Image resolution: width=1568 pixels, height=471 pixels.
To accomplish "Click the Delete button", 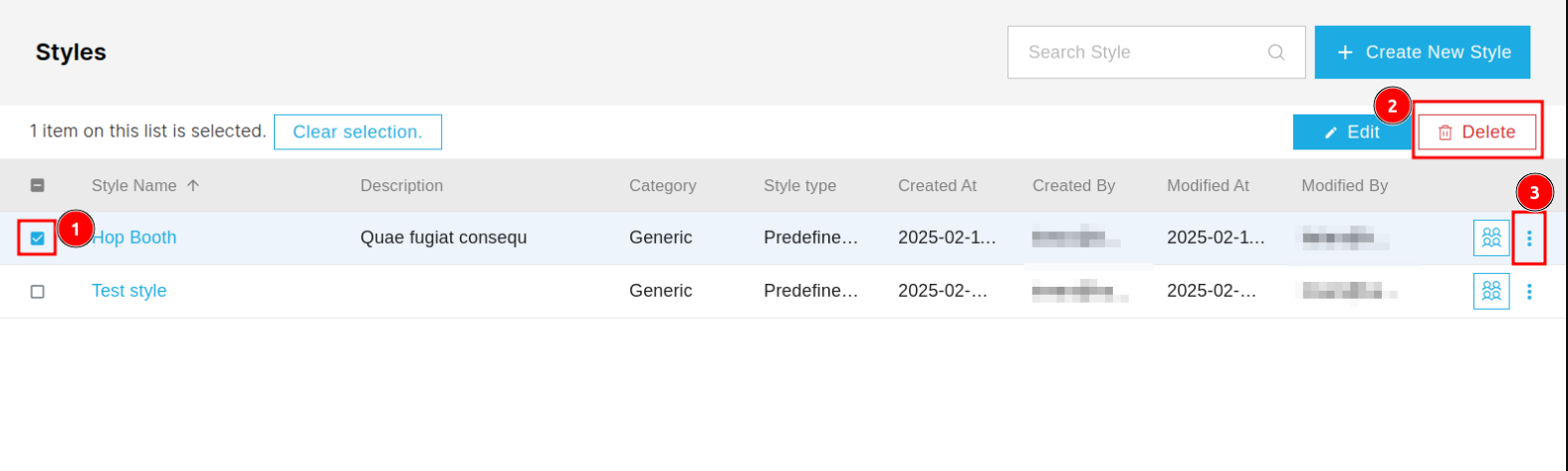I will 1476,131.
